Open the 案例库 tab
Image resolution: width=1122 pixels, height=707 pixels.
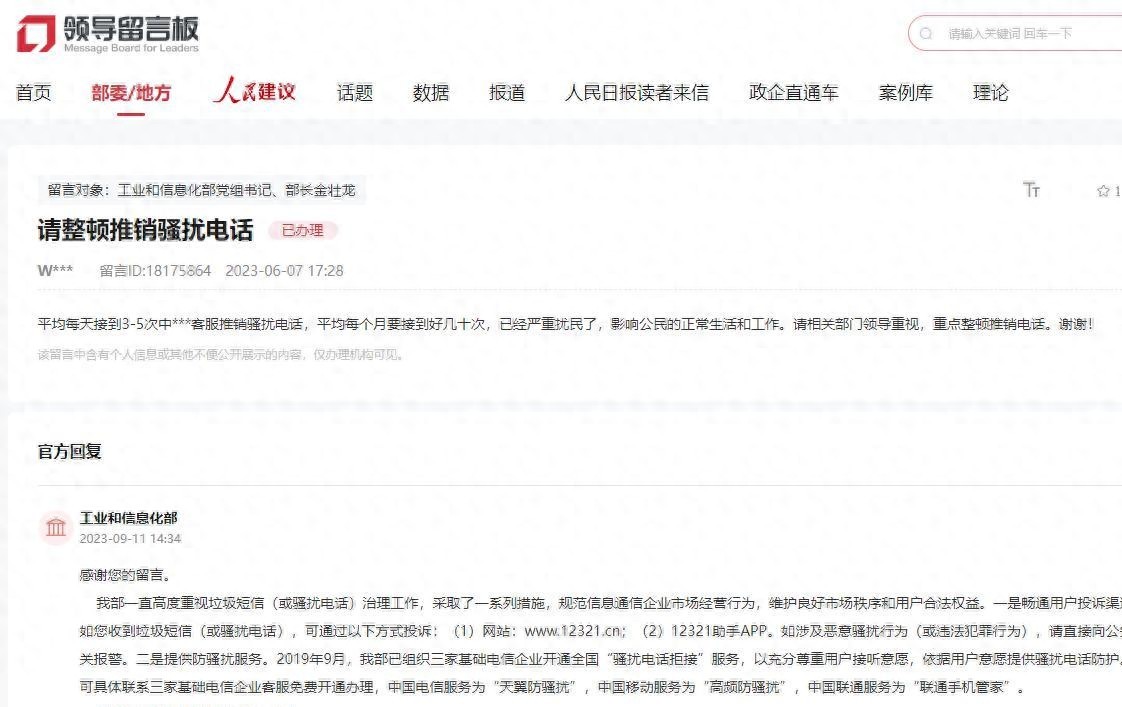click(x=905, y=93)
